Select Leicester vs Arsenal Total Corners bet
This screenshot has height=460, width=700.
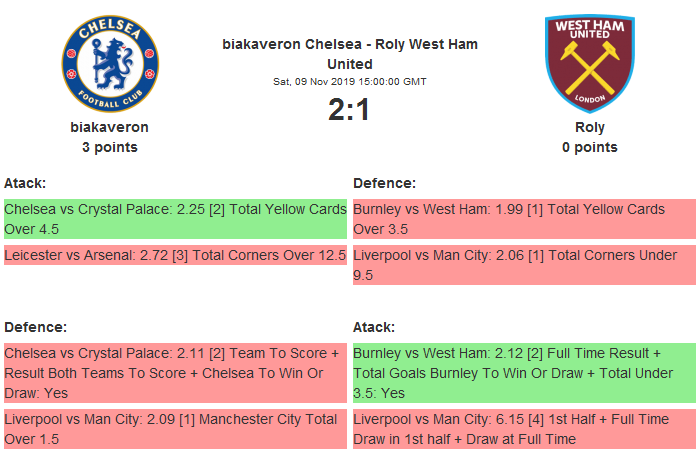[175, 255]
